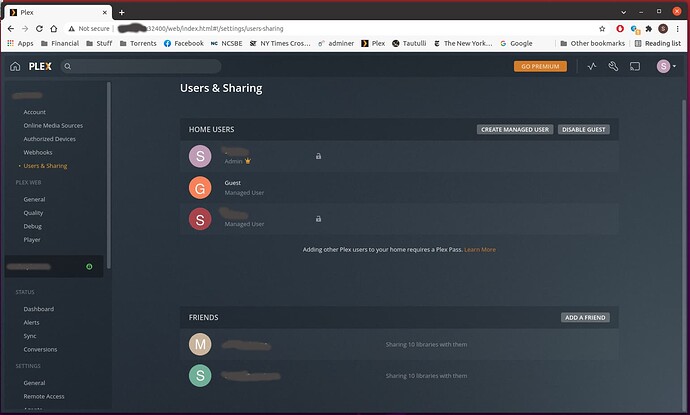Open the Facebook bookmark
Image resolution: width=690 pixels, height=415 pixels.
tap(184, 43)
